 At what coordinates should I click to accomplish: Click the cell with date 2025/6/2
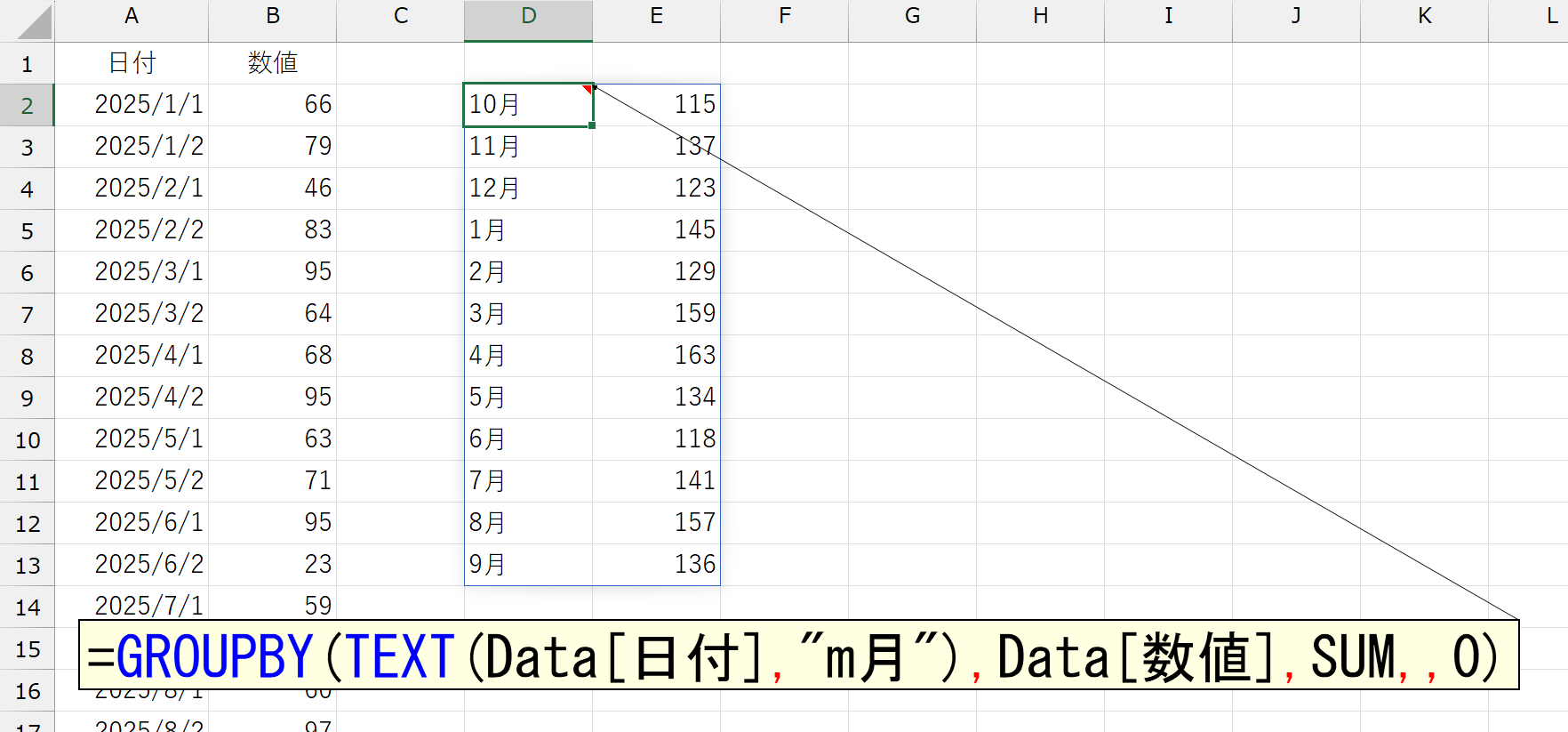[132, 565]
